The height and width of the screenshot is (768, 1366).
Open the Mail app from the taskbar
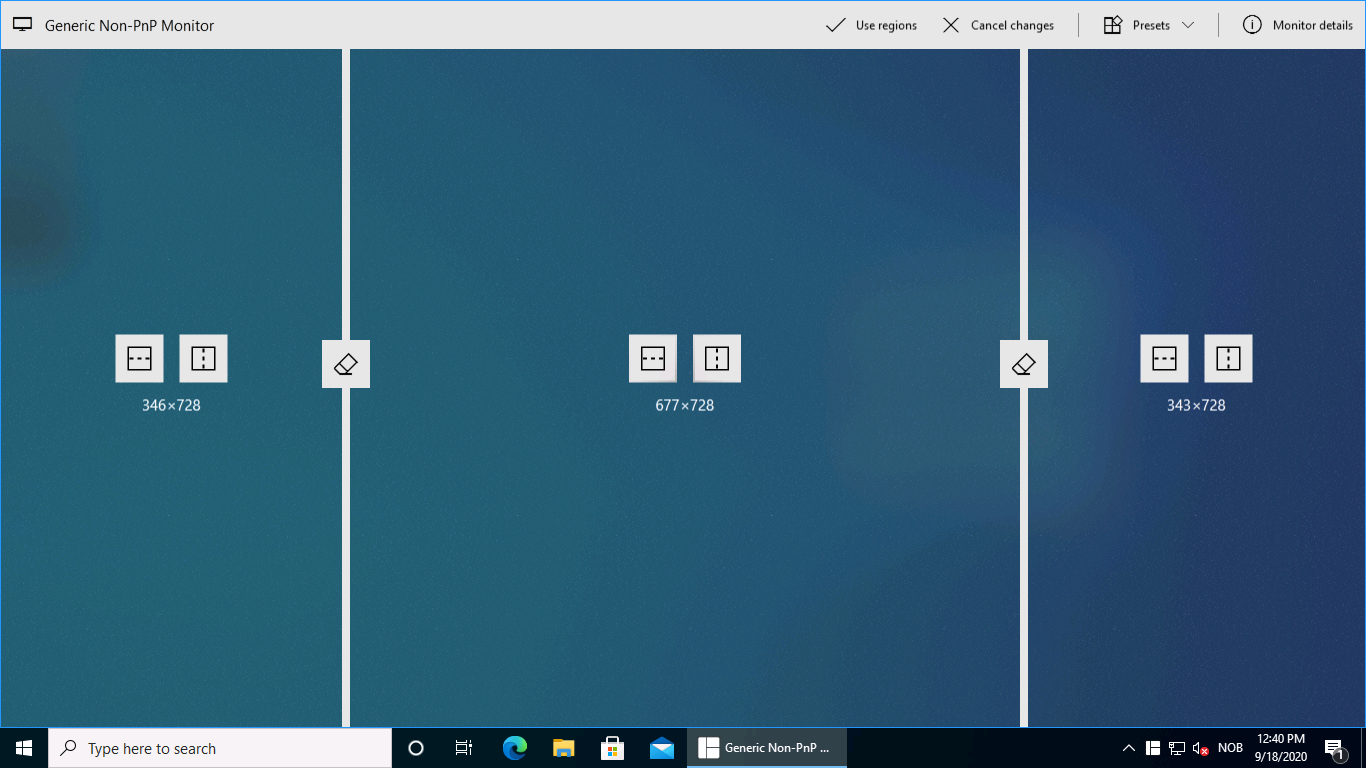[x=662, y=747]
